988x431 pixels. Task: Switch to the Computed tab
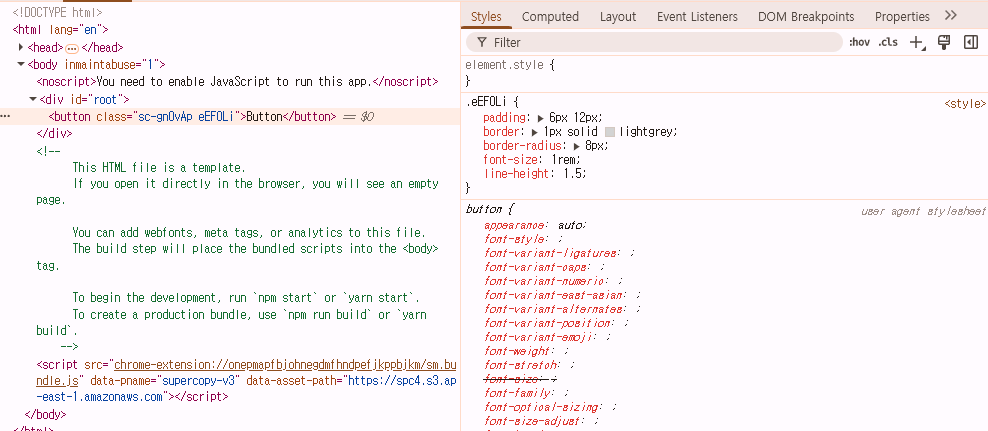(x=550, y=16)
